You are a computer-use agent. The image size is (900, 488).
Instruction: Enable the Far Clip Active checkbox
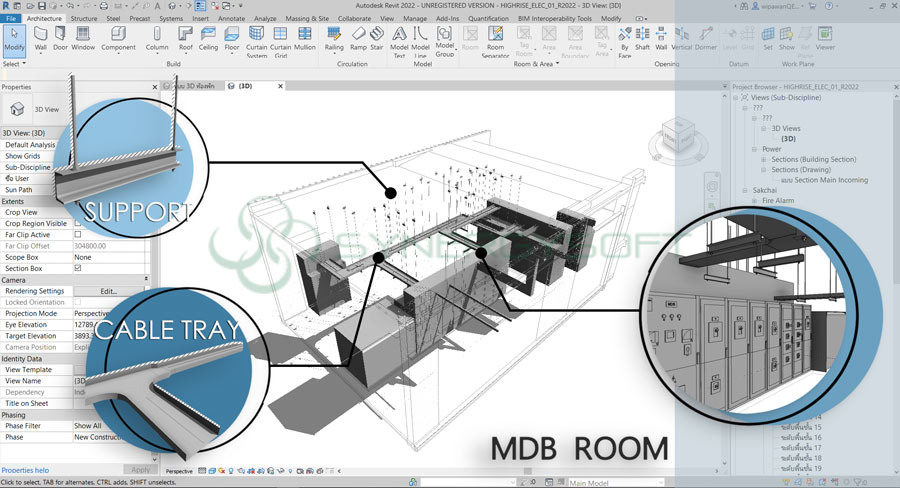point(78,235)
